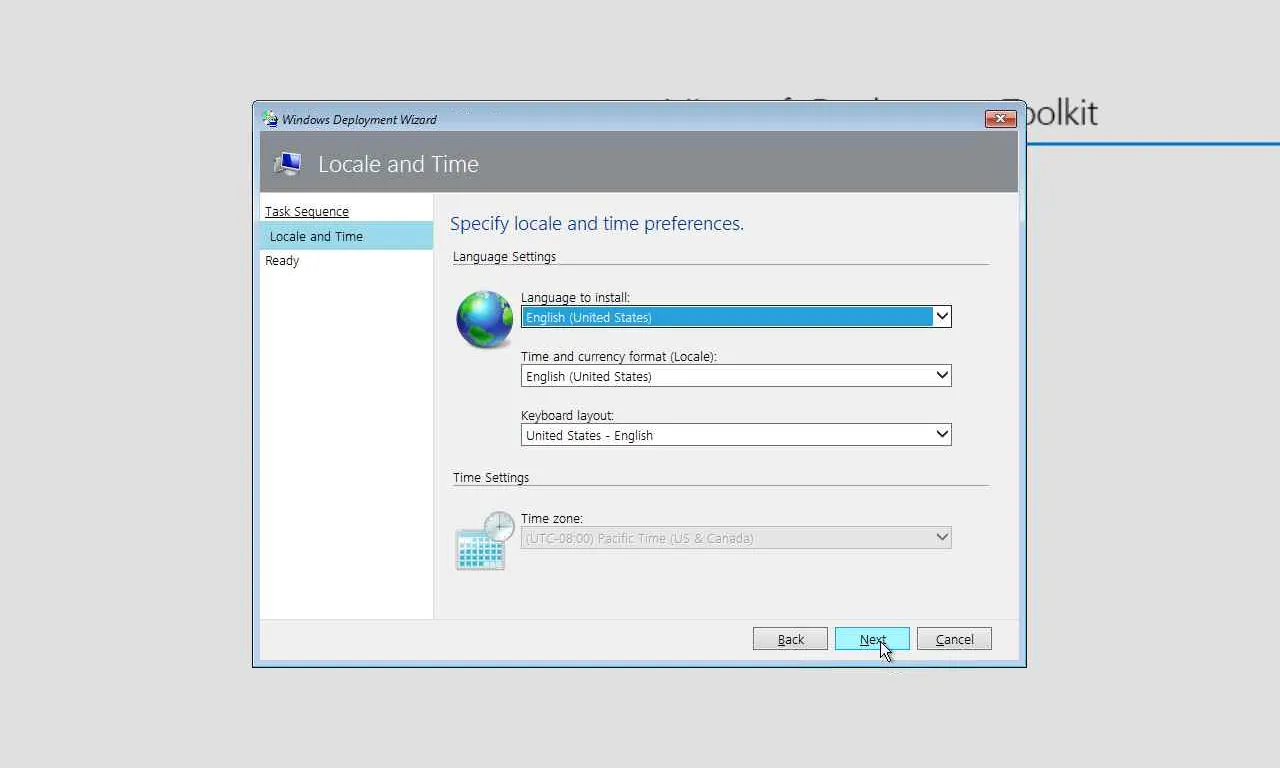Open the disabled Time zone dropdown

(x=736, y=538)
